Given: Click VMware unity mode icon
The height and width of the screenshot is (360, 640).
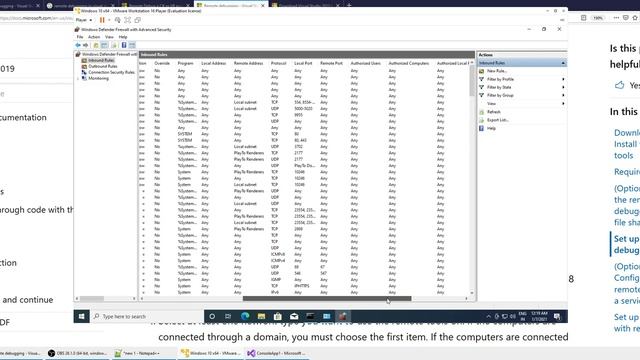Looking at the screenshot, I should click(138, 20).
